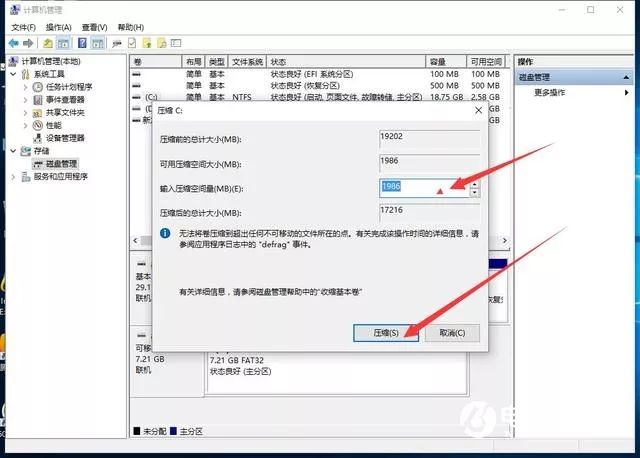The image size is (640, 458).
Task: Open 文件(F) menu
Action: point(23,27)
